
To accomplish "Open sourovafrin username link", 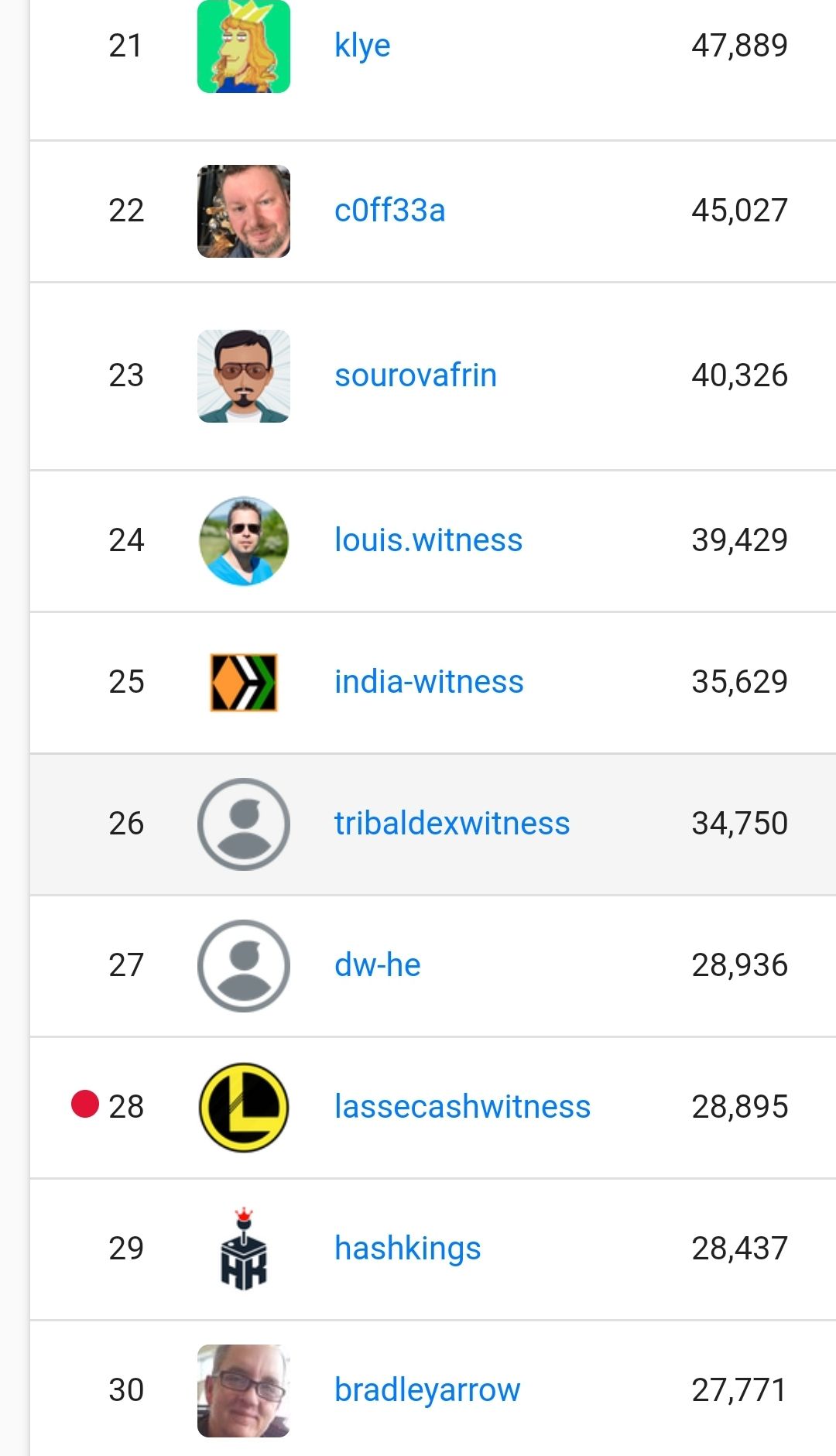I will [416, 375].
